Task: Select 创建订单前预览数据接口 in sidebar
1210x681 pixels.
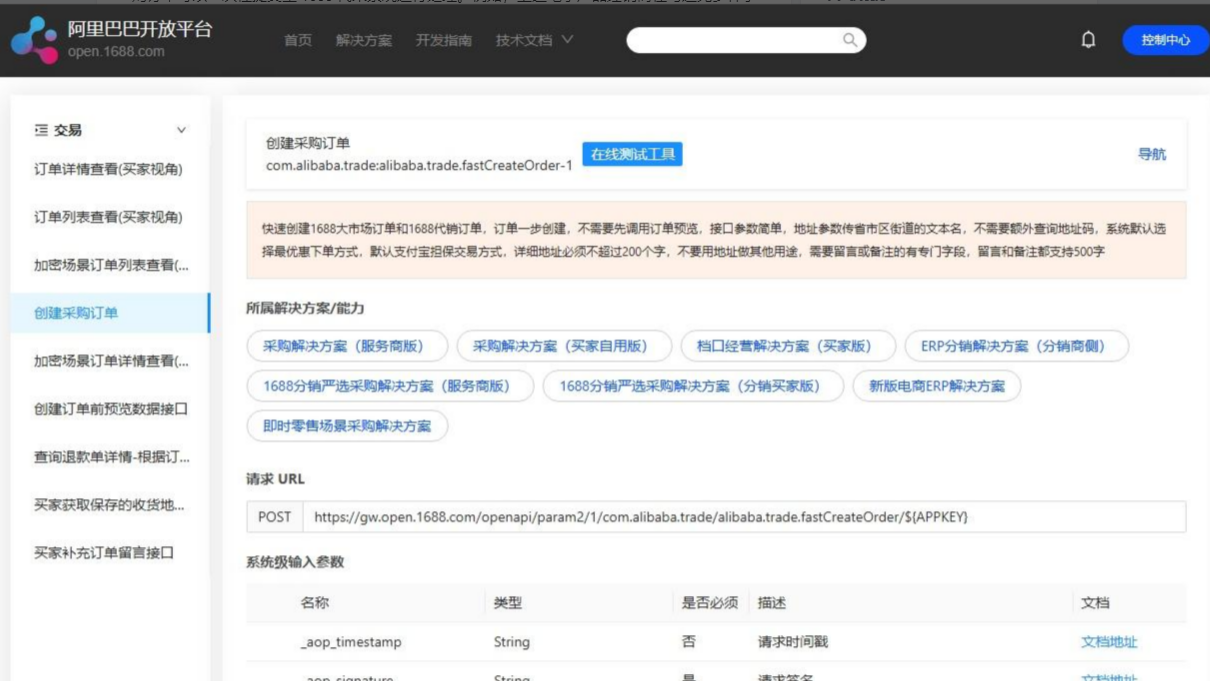Action: (x=111, y=409)
